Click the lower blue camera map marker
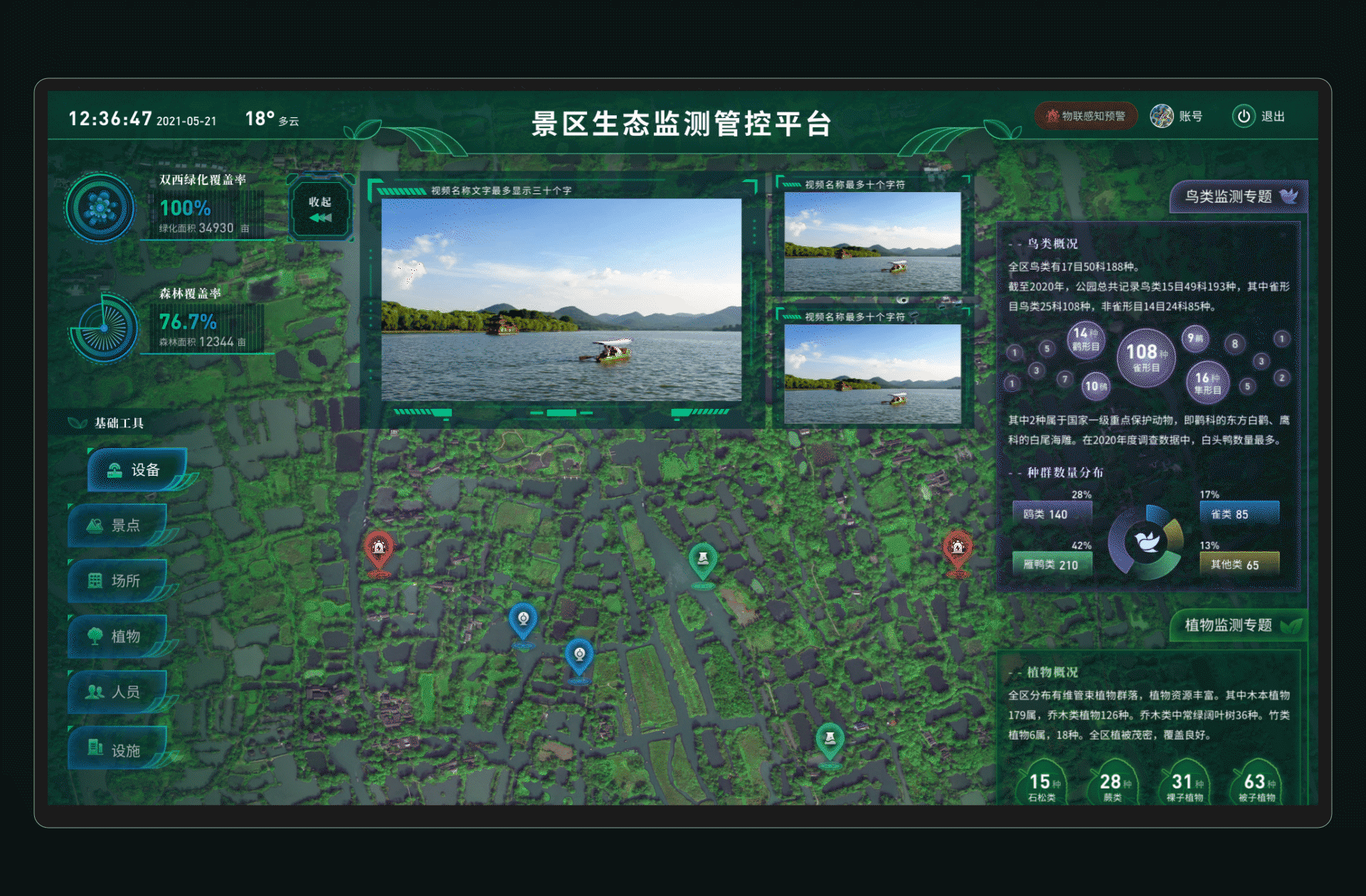1366x896 pixels. [579, 656]
